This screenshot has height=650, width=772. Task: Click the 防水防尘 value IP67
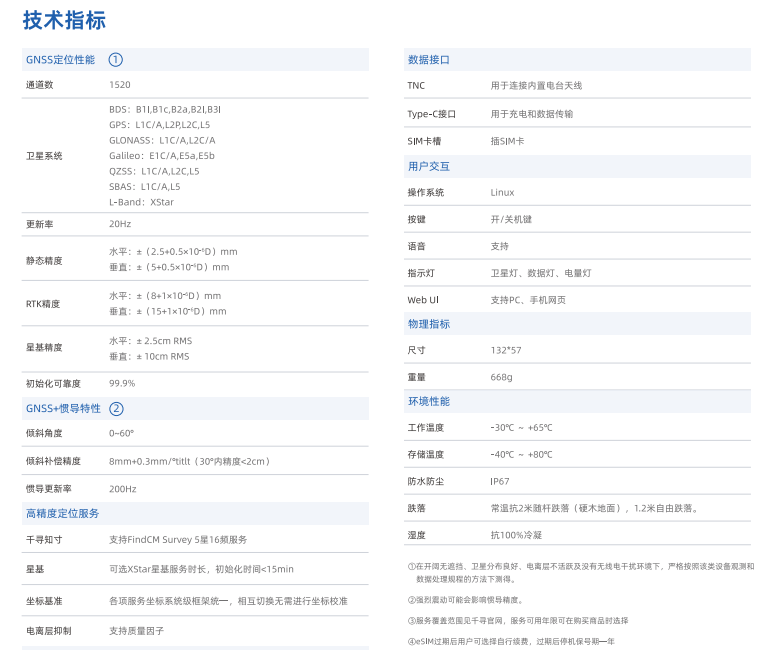500,481
